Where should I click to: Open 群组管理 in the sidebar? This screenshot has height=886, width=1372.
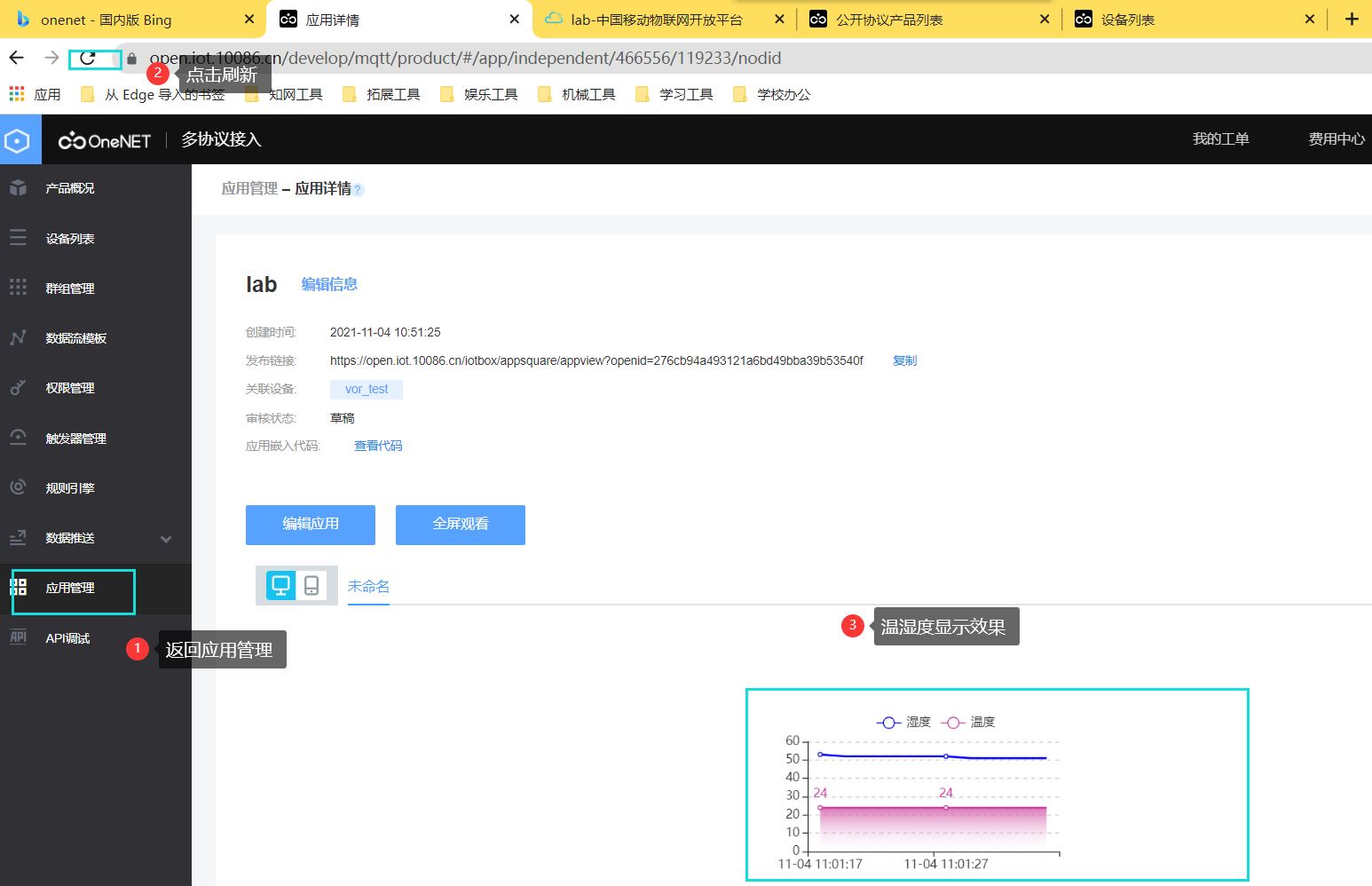[x=70, y=288]
